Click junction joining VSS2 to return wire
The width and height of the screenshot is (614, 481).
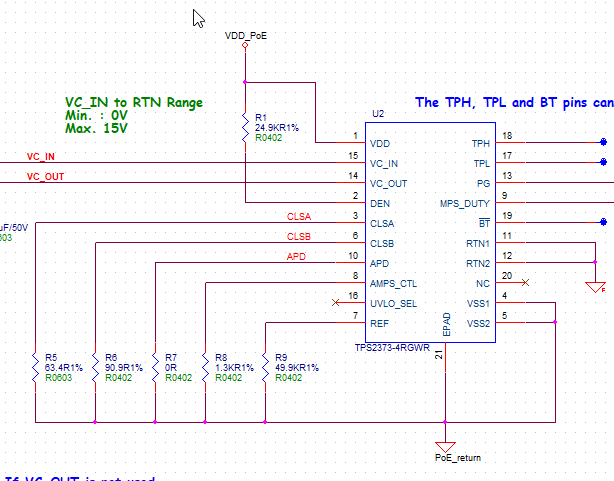point(555,322)
